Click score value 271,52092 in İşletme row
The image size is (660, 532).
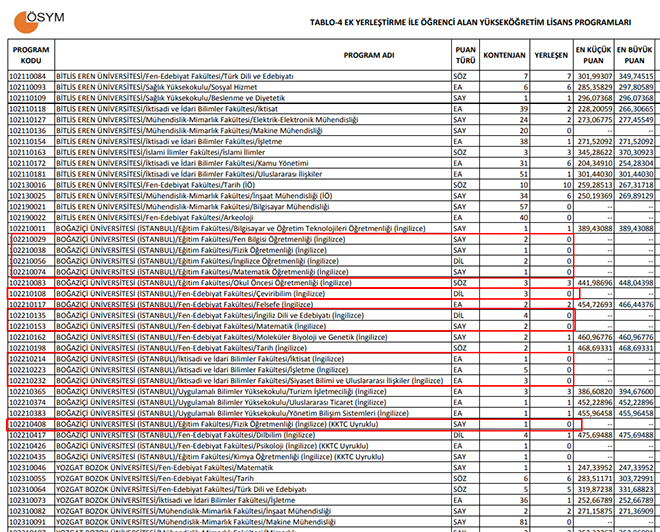tap(595, 141)
